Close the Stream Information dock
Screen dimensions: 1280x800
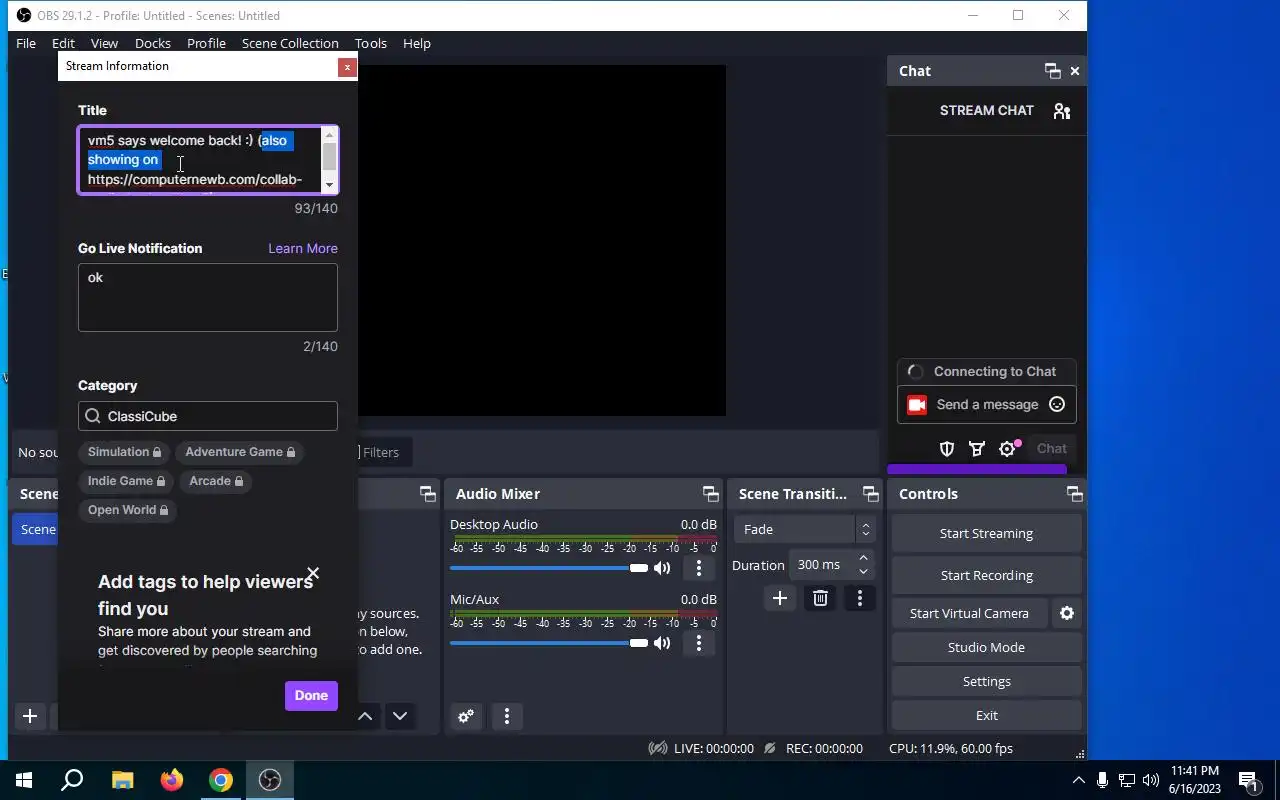(x=347, y=67)
